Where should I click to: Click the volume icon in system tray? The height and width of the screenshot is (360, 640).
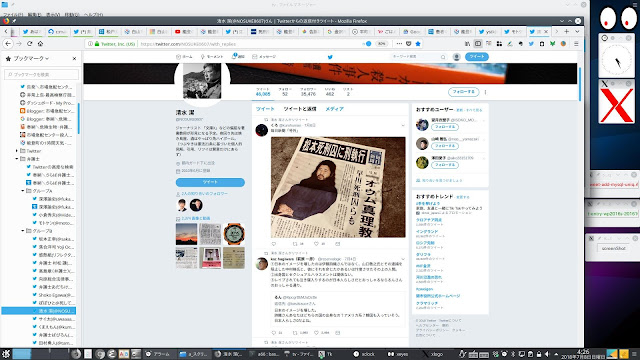point(547,354)
